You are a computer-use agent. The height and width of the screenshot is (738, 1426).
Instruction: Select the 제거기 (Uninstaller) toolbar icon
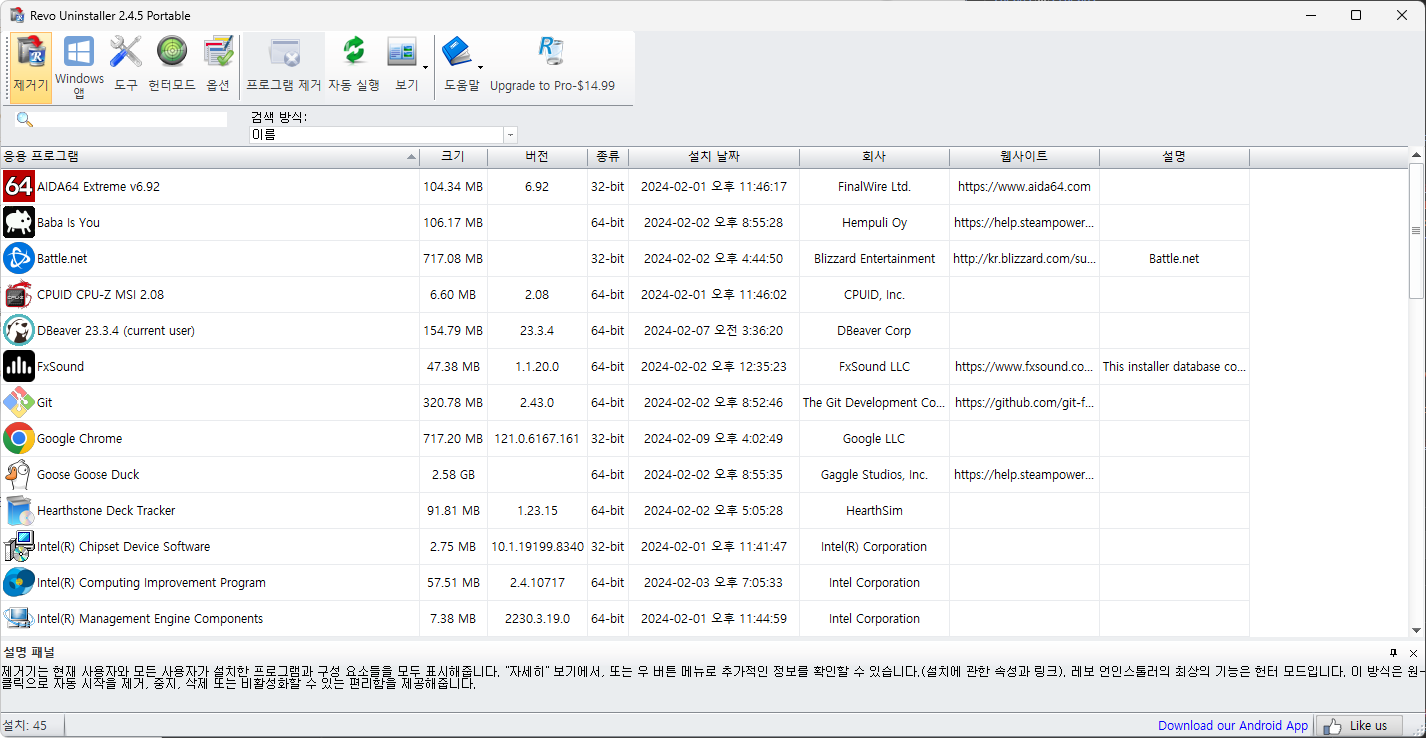(x=31, y=67)
